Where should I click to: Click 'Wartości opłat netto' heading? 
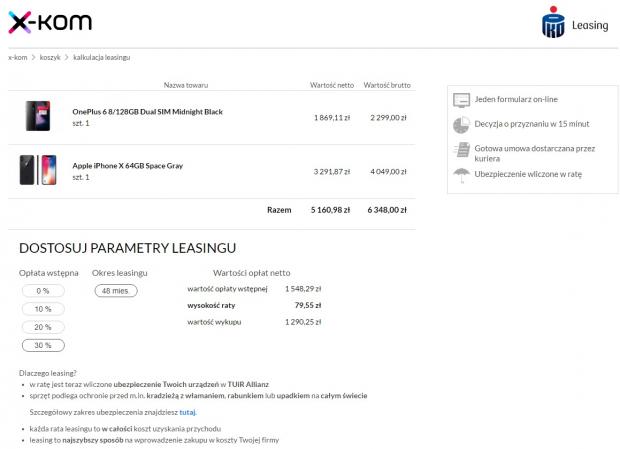(x=251, y=273)
